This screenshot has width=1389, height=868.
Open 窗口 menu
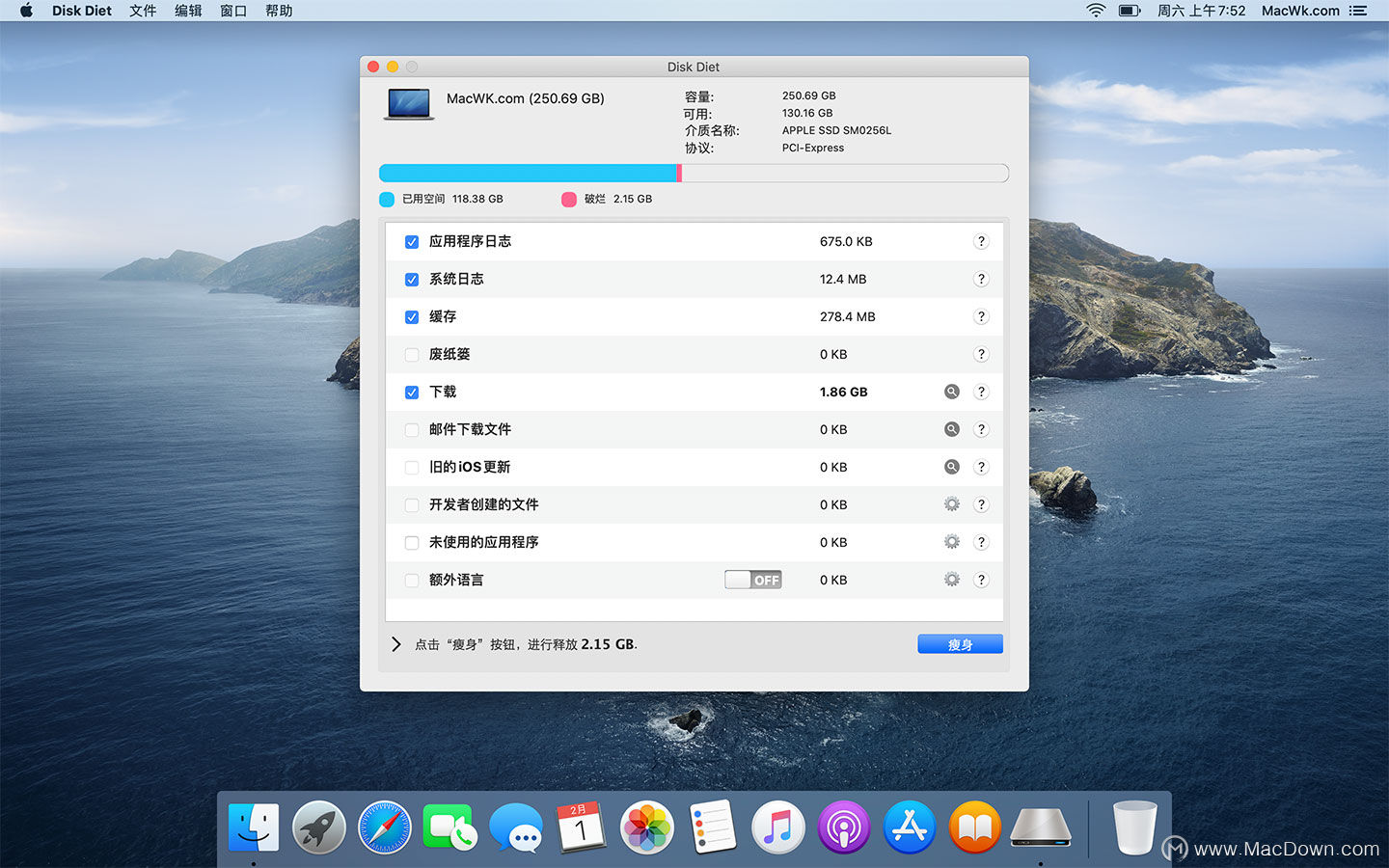(x=233, y=11)
